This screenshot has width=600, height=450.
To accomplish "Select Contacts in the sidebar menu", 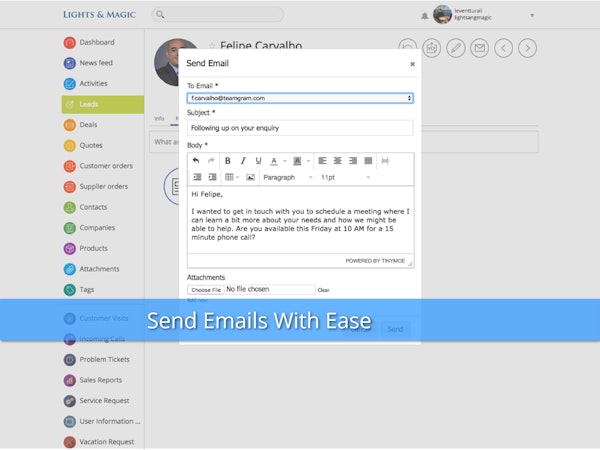I will pyautogui.click(x=93, y=207).
